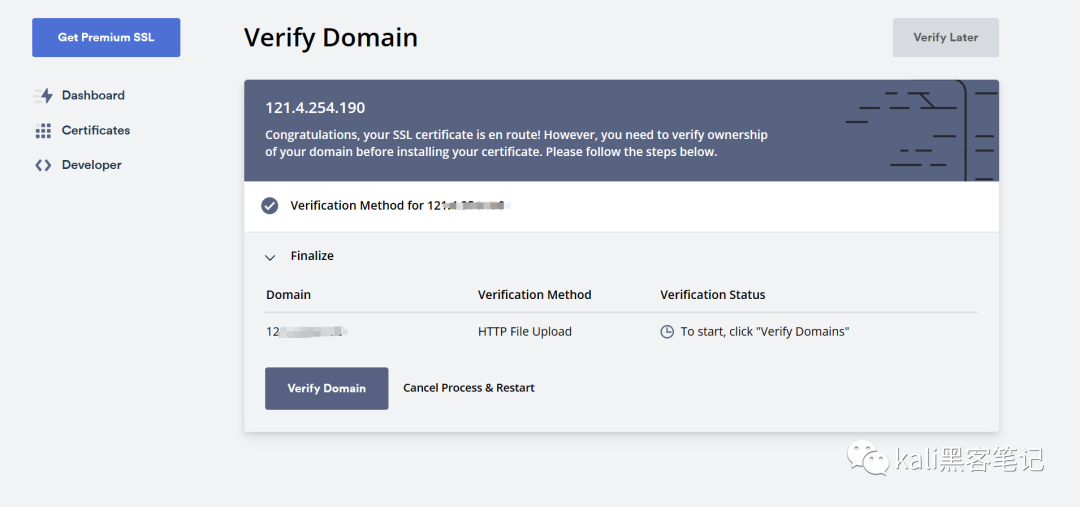Select the HTTP File Upload method text
This screenshot has height=507, width=1080.
tap(524, 332)
